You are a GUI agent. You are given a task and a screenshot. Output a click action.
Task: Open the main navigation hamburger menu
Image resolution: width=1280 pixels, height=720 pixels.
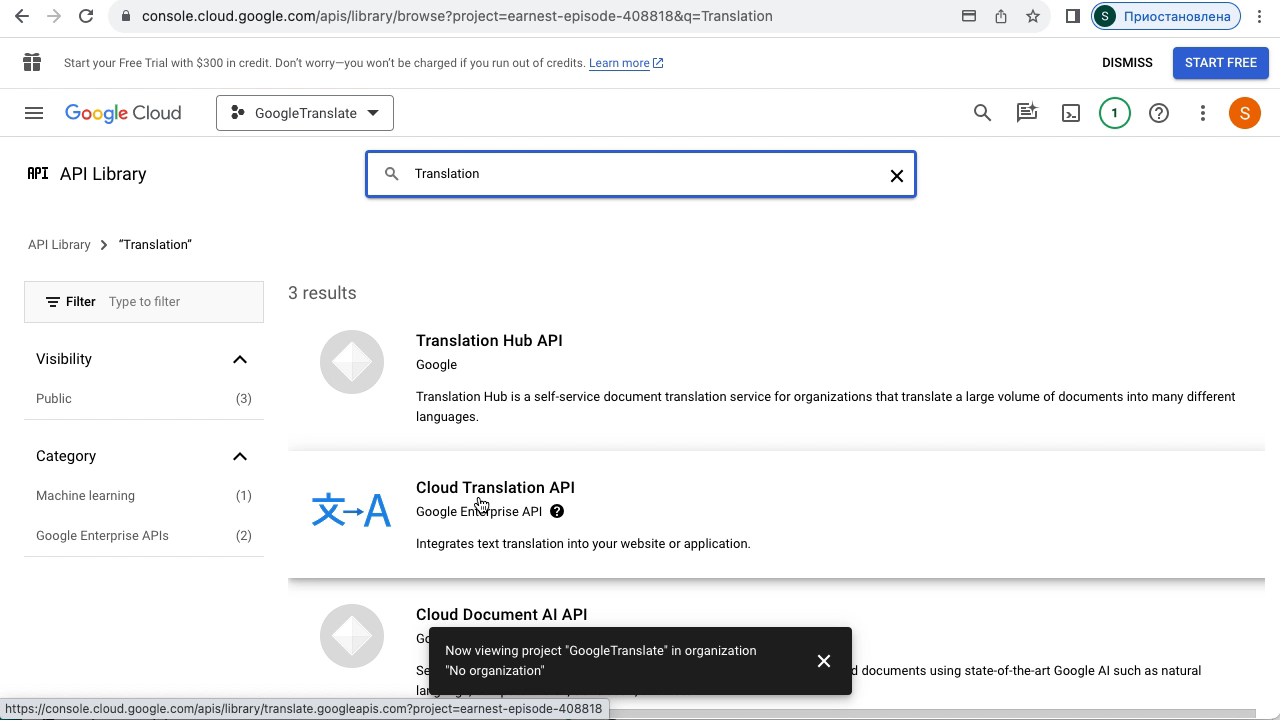34,113
